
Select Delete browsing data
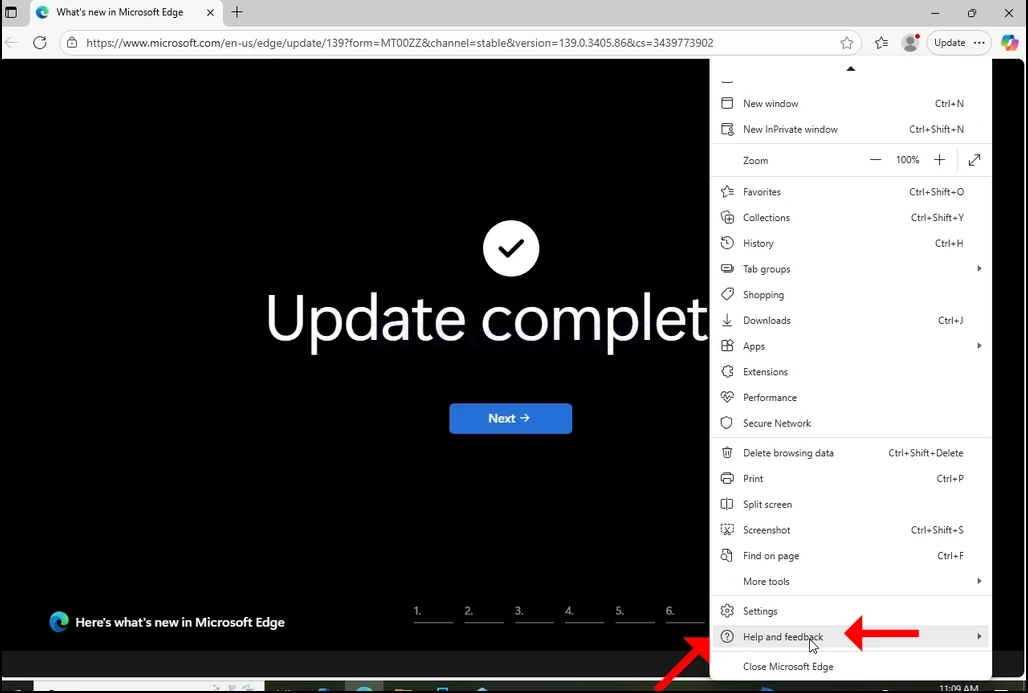(x=850, y=453)
